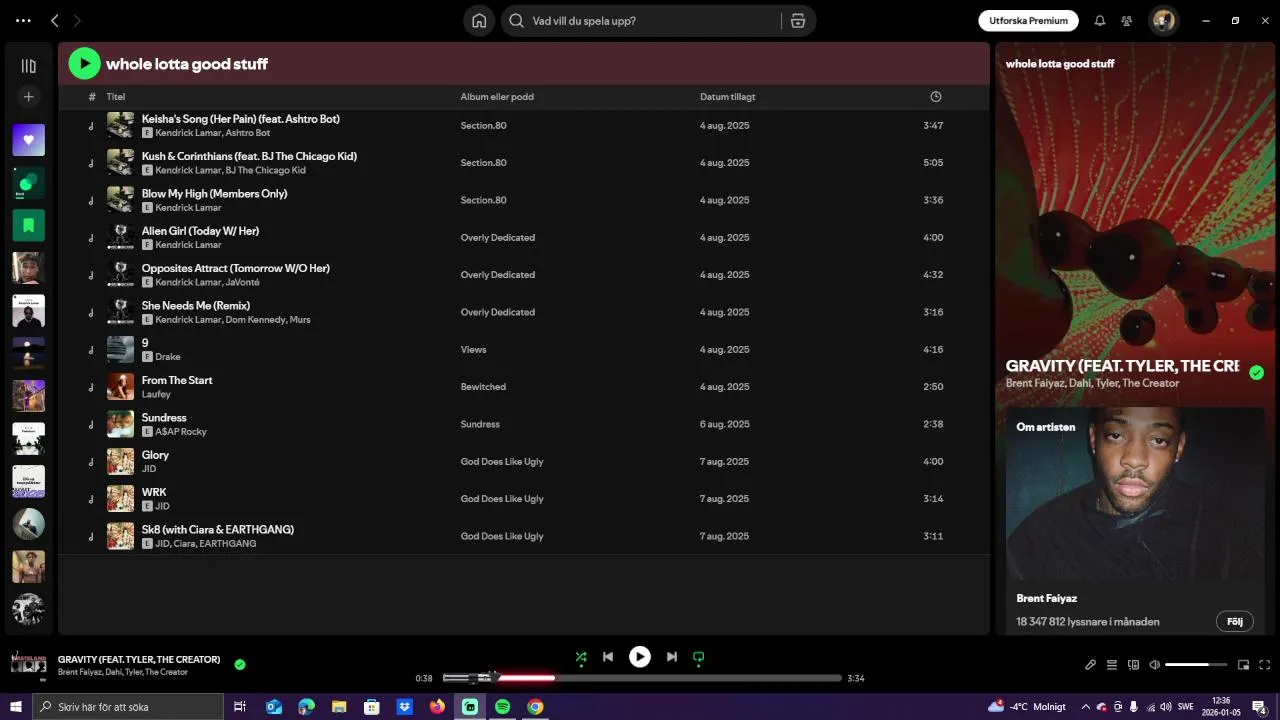The image size is (1280, 720).
Task: Click Windows search box Skriv här för att söka
Action: tap(128, 707)
